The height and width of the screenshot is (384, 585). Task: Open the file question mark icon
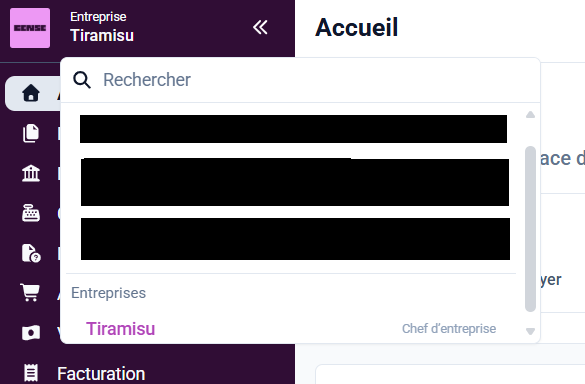[x=31, y=253]
